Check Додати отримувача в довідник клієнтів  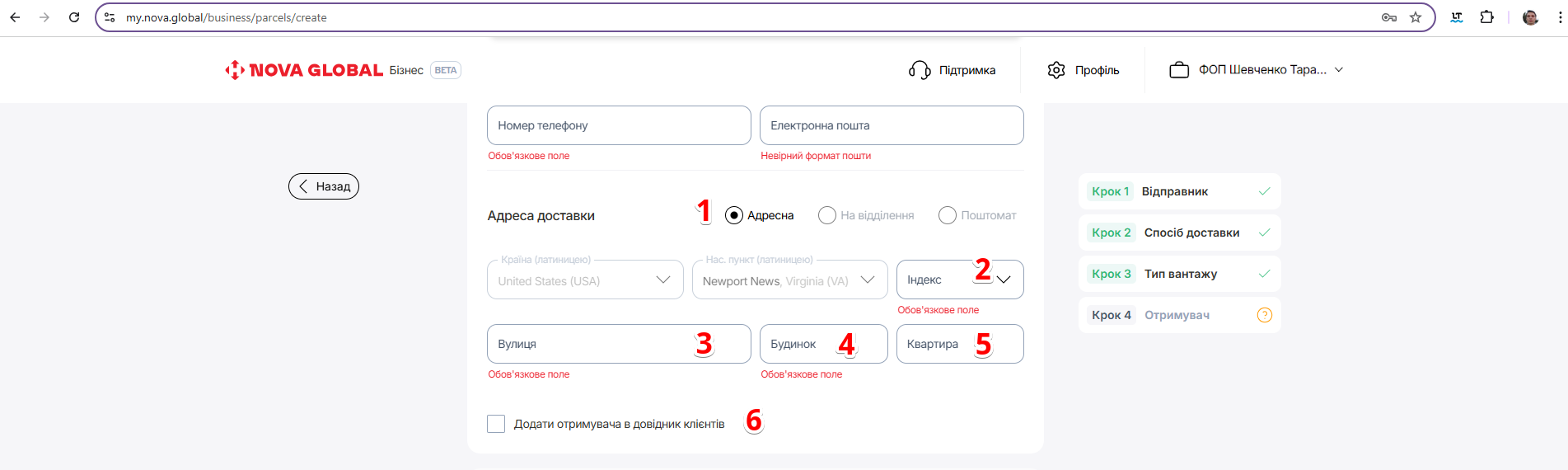(496, 424)
